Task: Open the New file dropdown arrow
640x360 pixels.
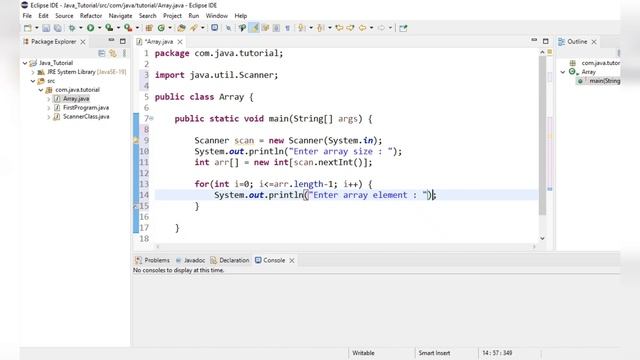Action: (x=36, y=28)
